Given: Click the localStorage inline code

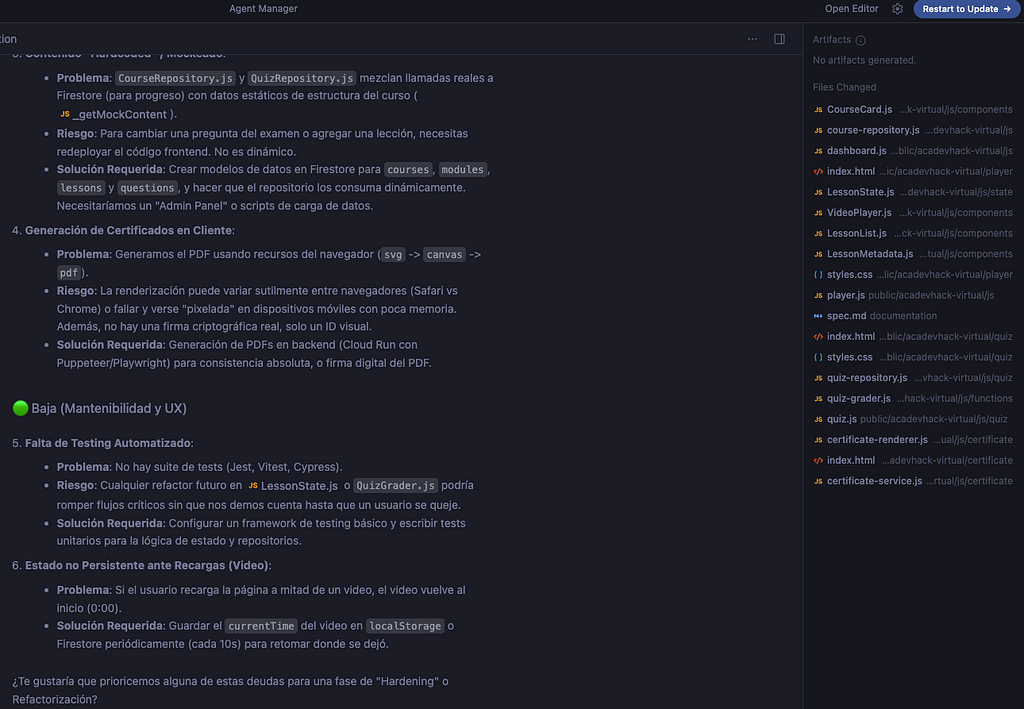Looking at the screenshot, I should (x=405, y=626).
